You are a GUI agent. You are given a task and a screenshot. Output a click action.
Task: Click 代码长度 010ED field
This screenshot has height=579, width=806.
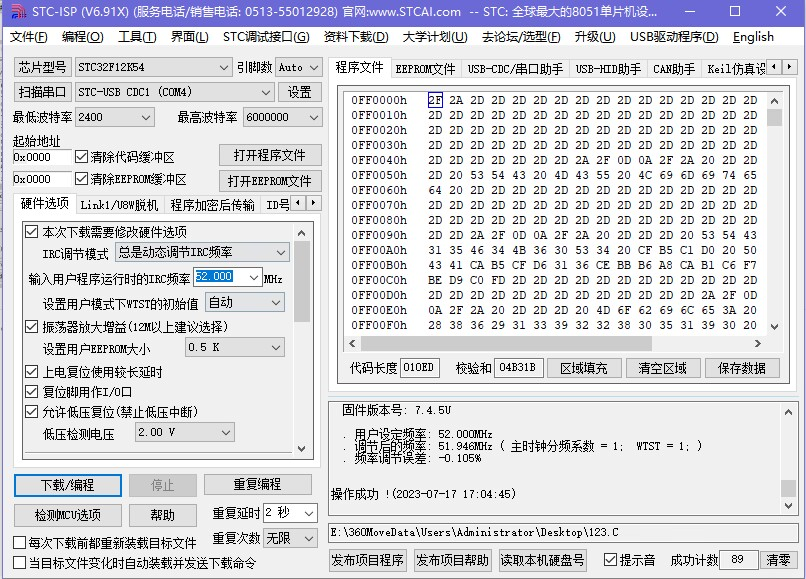[419, 368]
